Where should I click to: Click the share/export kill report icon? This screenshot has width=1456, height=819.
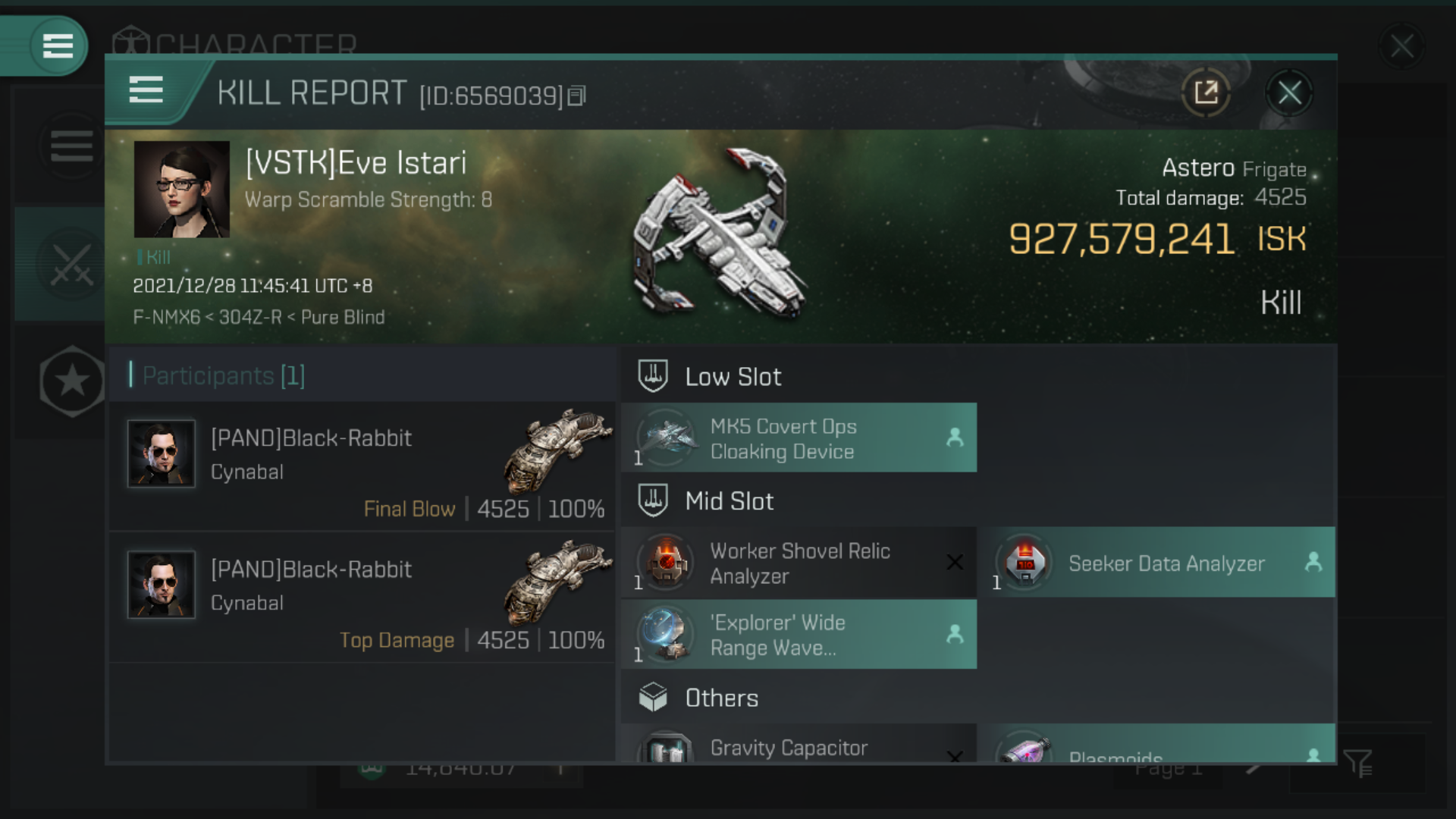click(1206, 92)
